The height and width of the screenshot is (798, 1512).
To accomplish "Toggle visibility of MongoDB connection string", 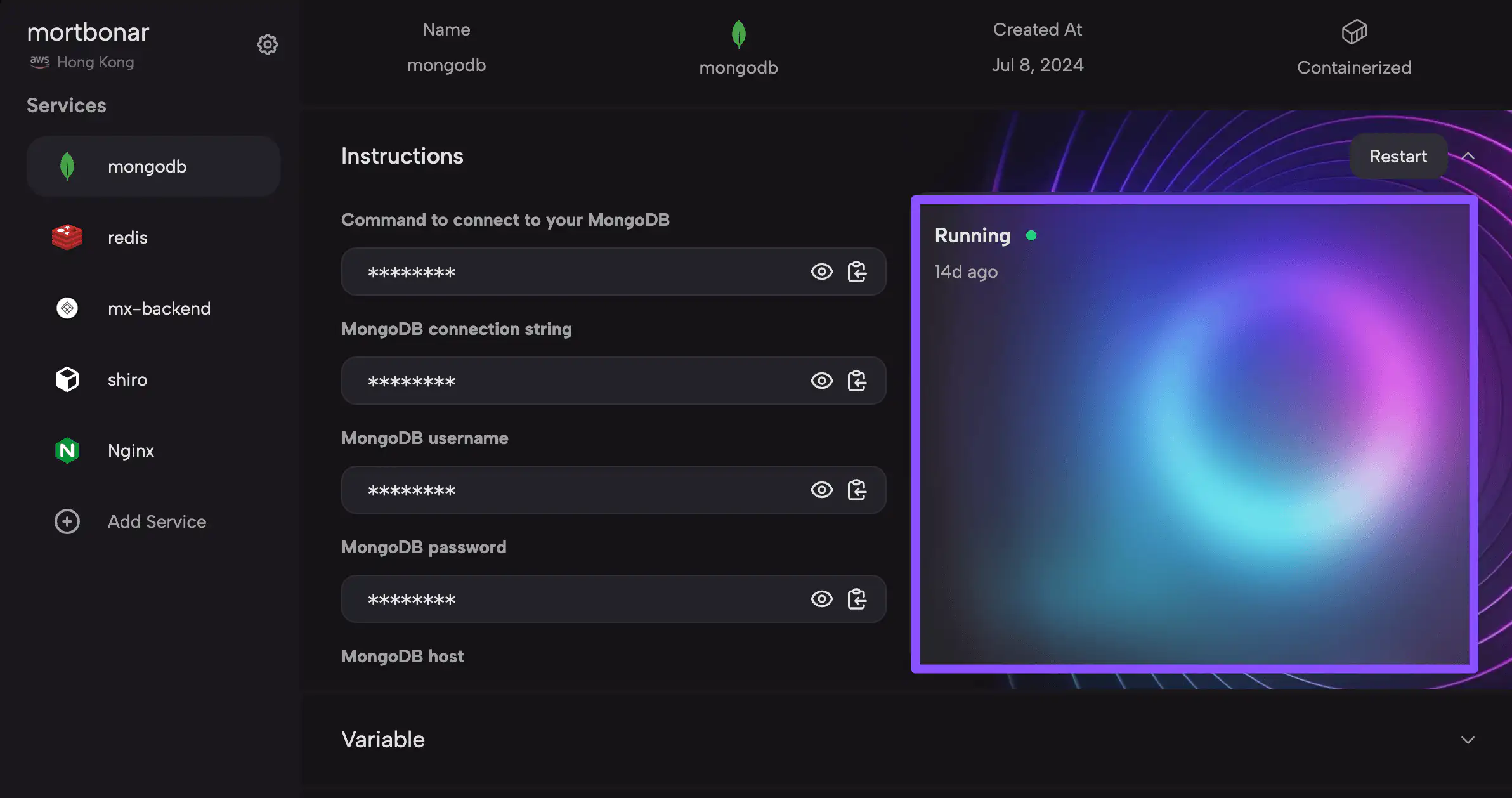I will tap(821, 380).
